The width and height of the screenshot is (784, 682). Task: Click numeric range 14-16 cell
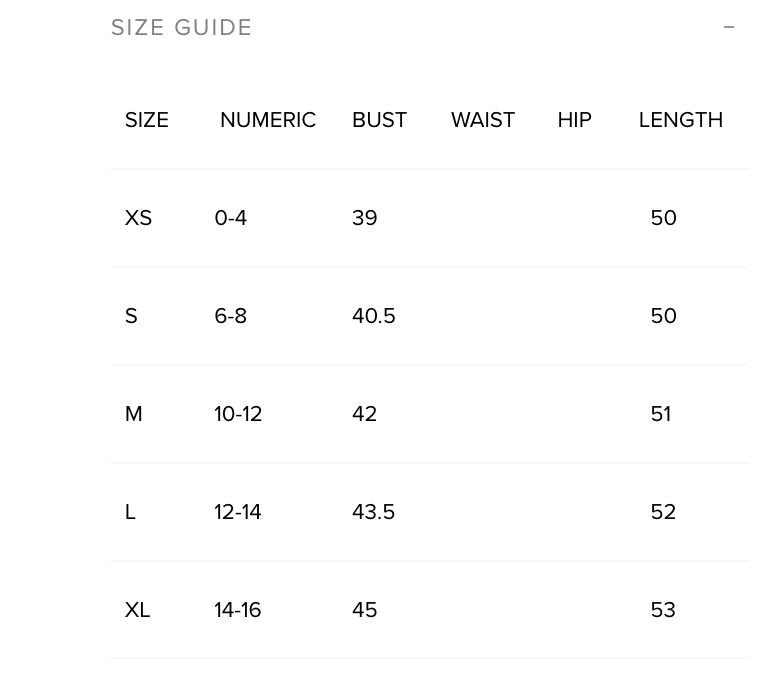(237, 610)
